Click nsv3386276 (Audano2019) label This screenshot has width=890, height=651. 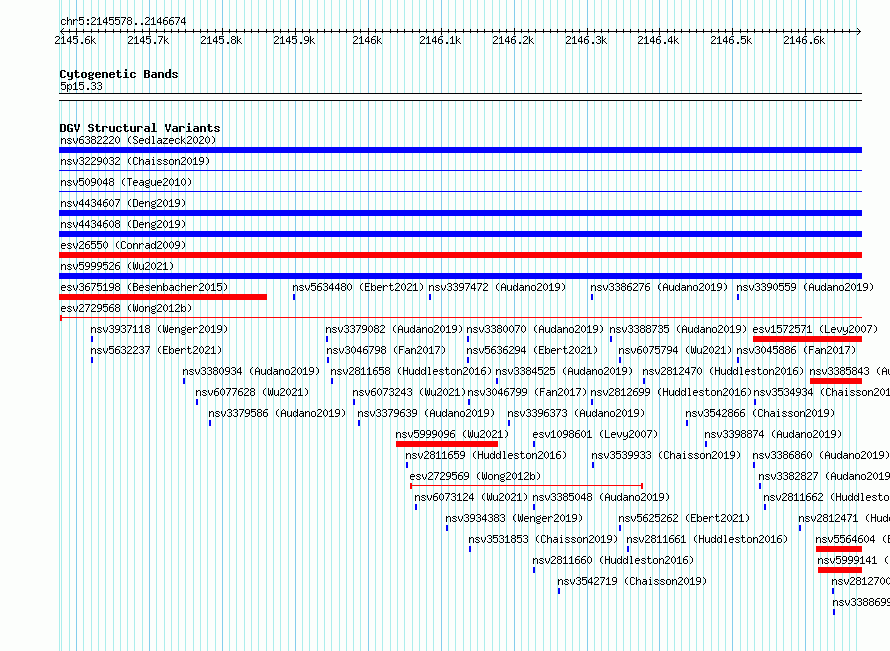pyautogui.click(x=659, y=287)
